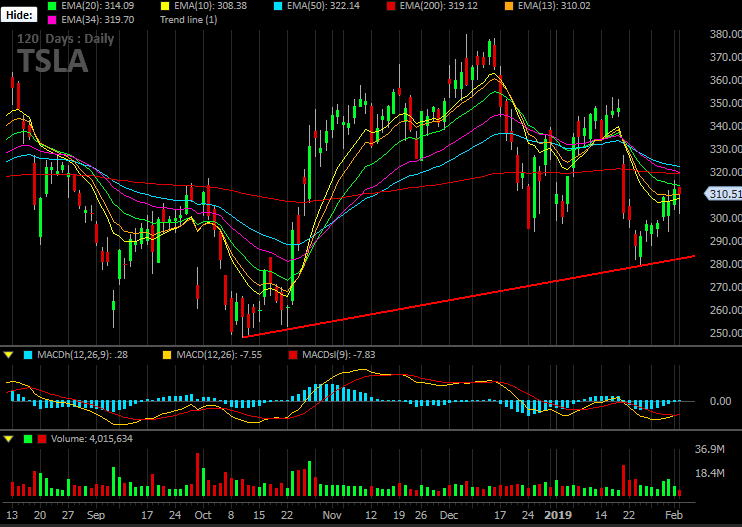Click the cyan EMA(50) color swatch
This screenshot has height=527, width=742.
(x=278, y=6)
